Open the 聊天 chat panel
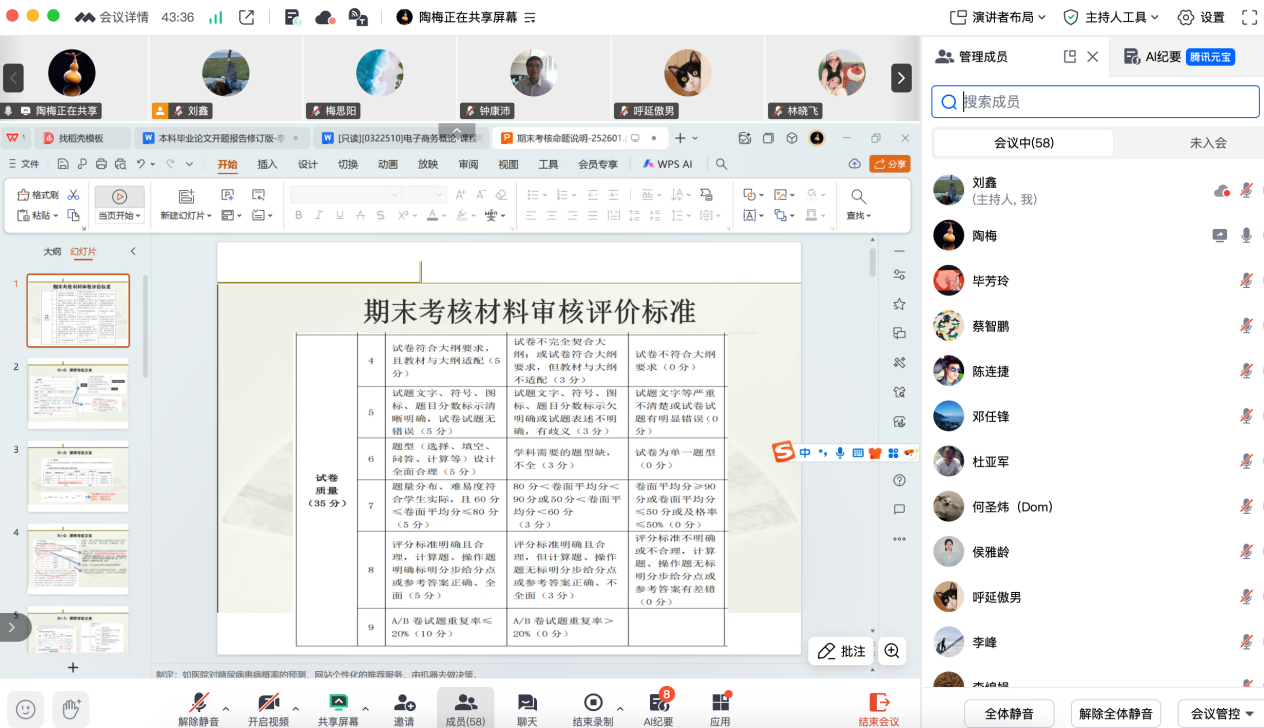Screen dimensions: 1264x728 pos(527,704)
